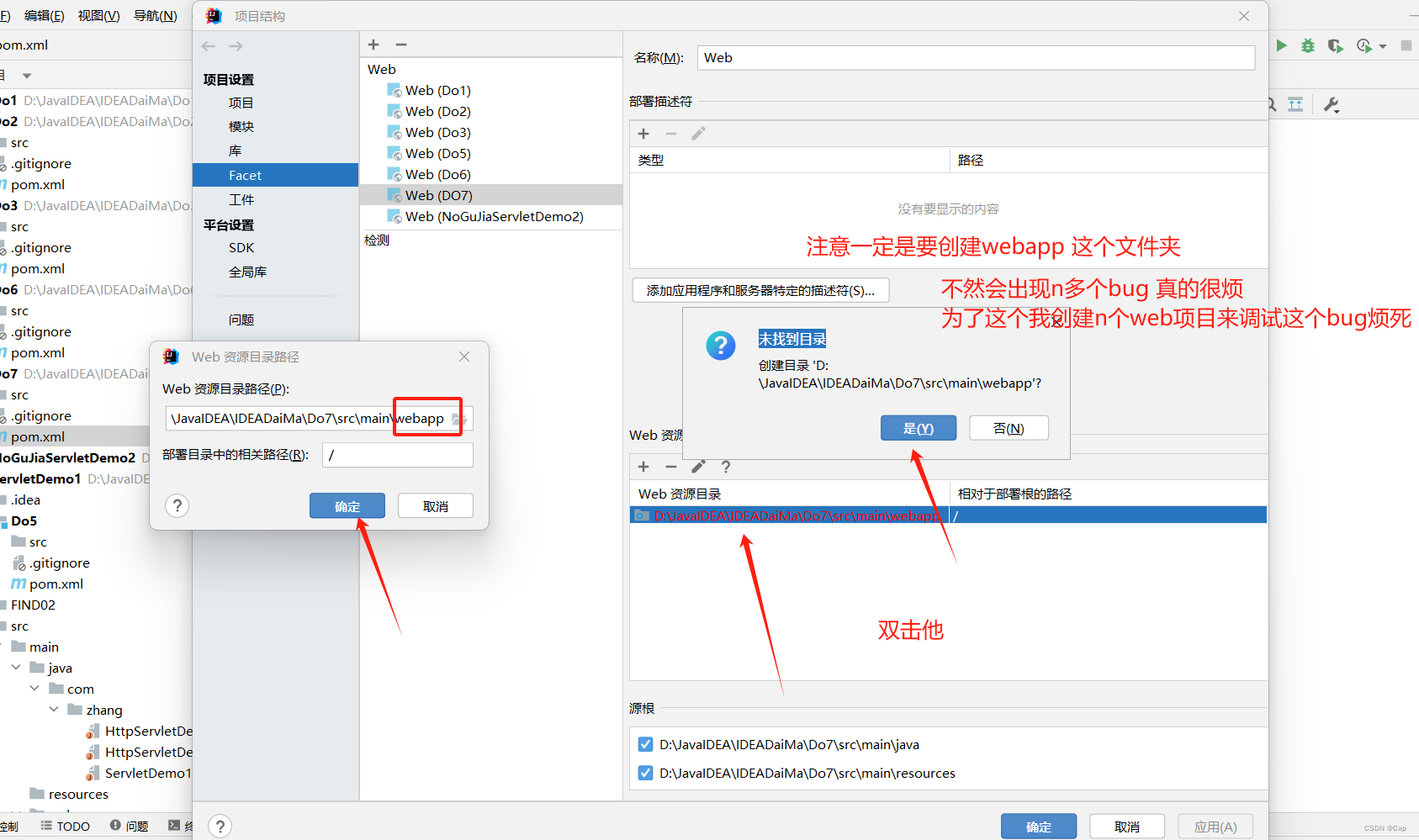Open web resource directories help question icon

click(726, 467)
